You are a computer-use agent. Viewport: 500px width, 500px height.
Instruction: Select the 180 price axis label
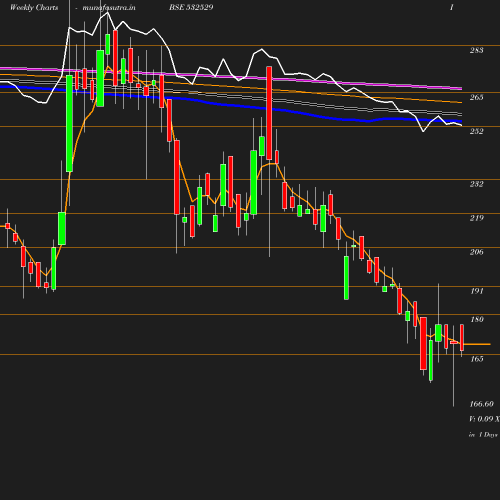[x=477, y=319]
